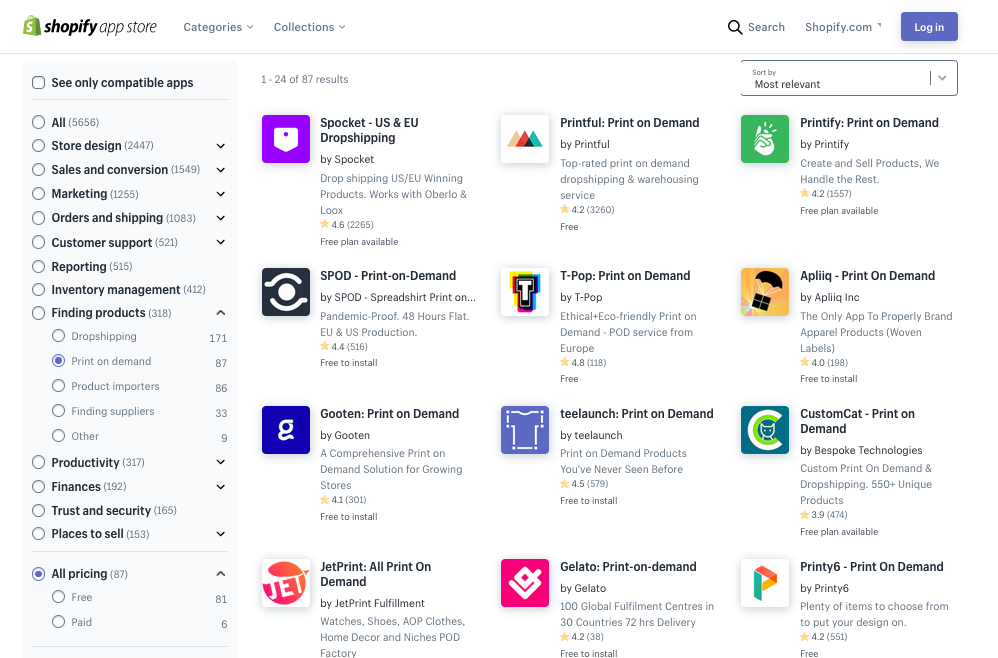Open the Printify app icon
Image resolution: width=998 pixels, height=658 pixels.
[765, 139]
